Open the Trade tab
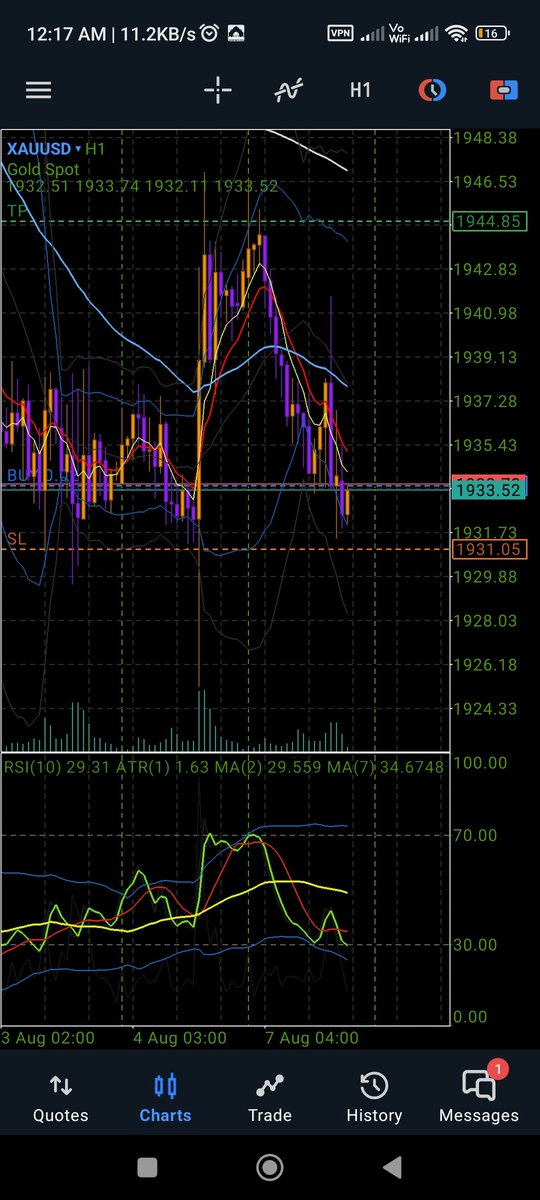This screenshot has height=1200, width=540. point(270,1098)
